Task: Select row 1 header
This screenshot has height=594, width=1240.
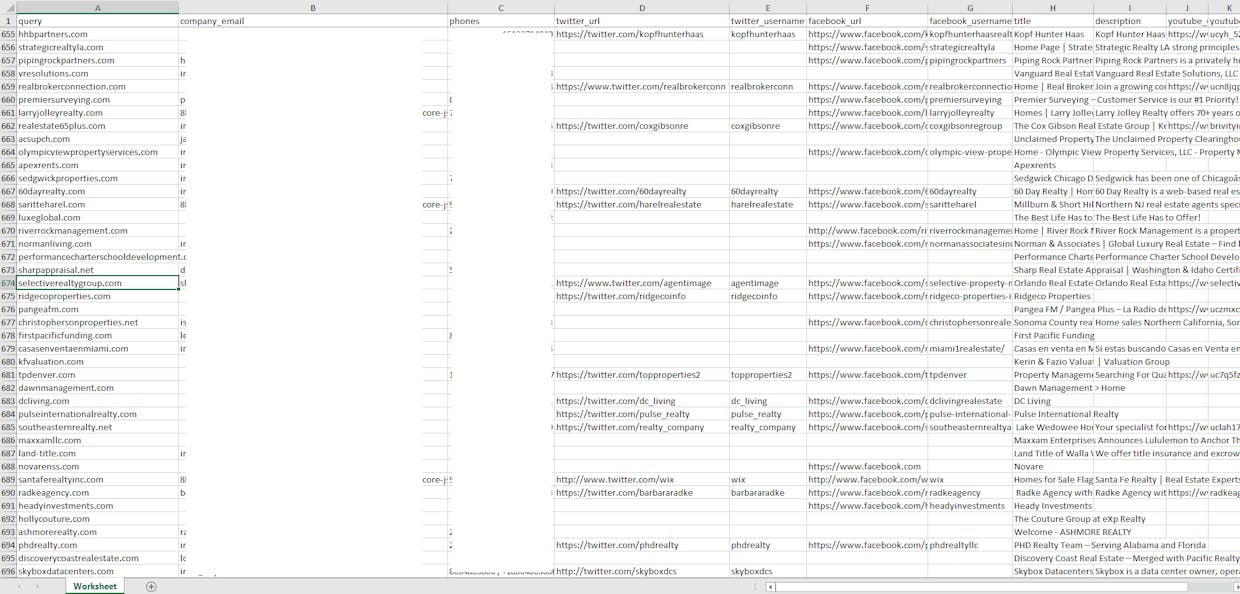Action: coord(8,21)
